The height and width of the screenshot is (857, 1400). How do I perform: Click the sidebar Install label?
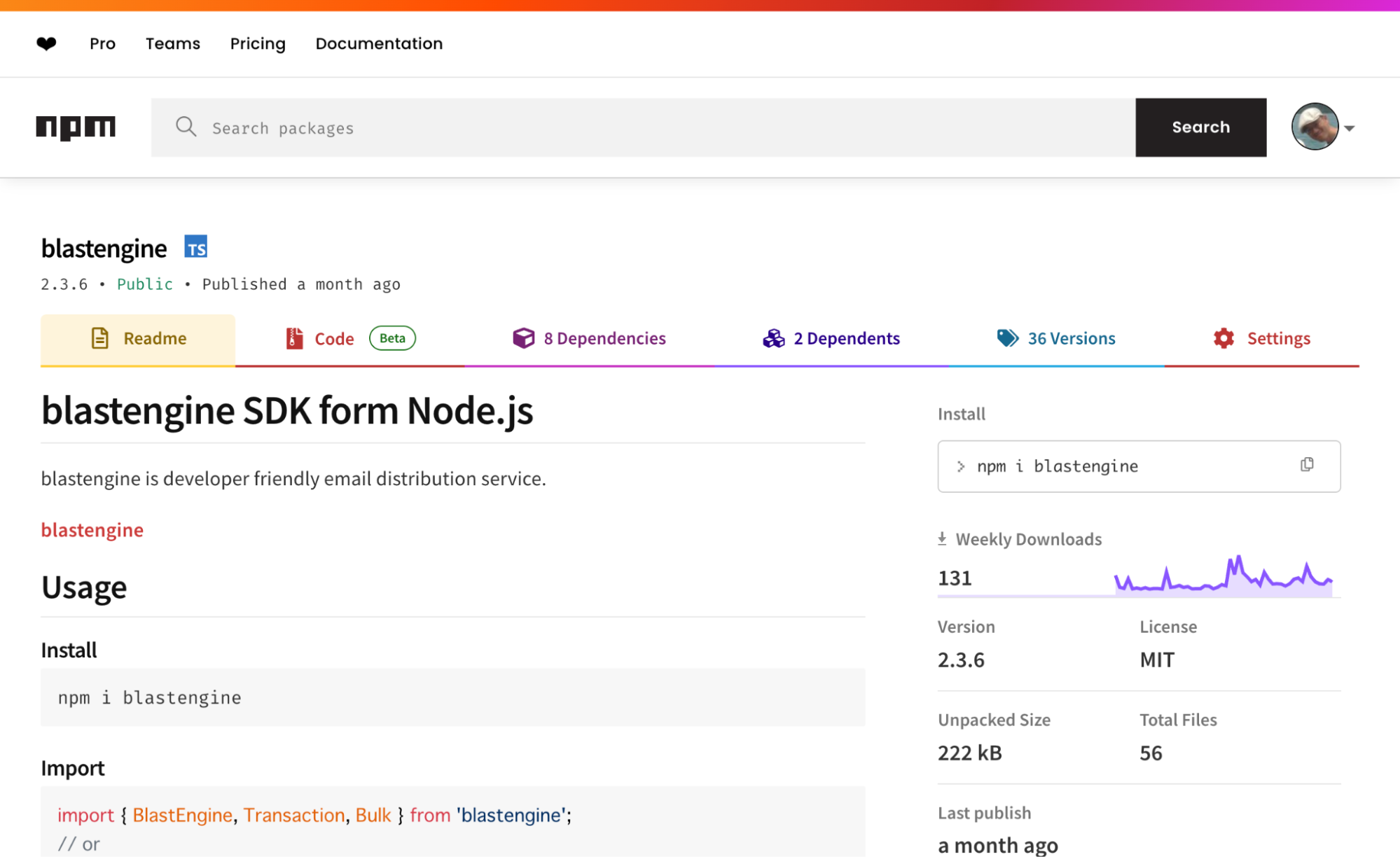(x=961, y=414)
